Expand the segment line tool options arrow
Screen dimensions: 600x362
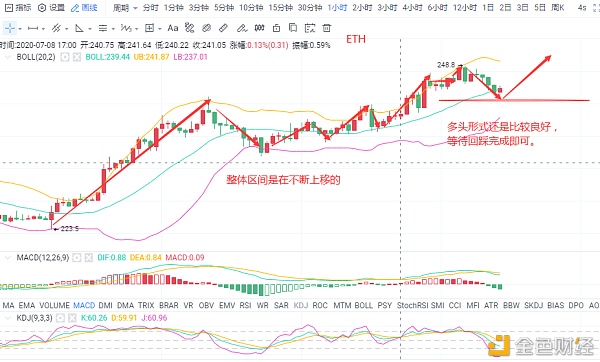tap(43, 29)
